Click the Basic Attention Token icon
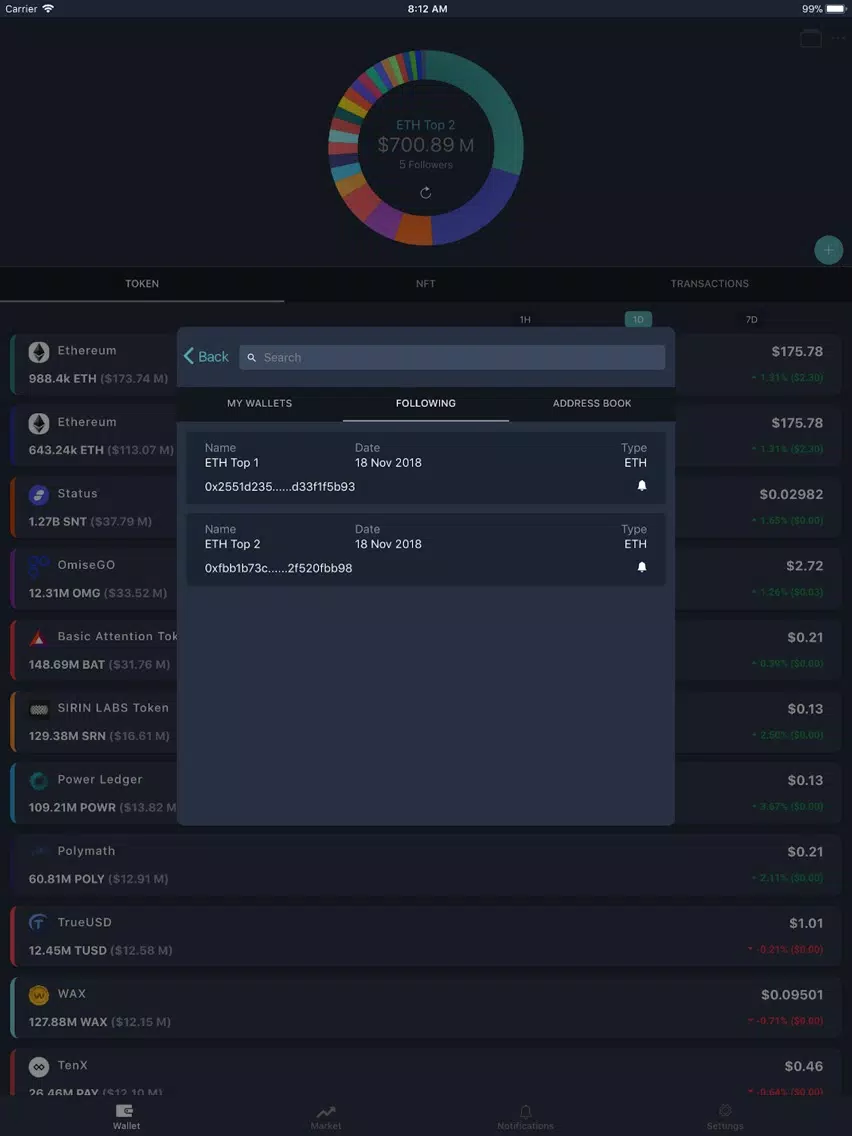 point(39,638)
